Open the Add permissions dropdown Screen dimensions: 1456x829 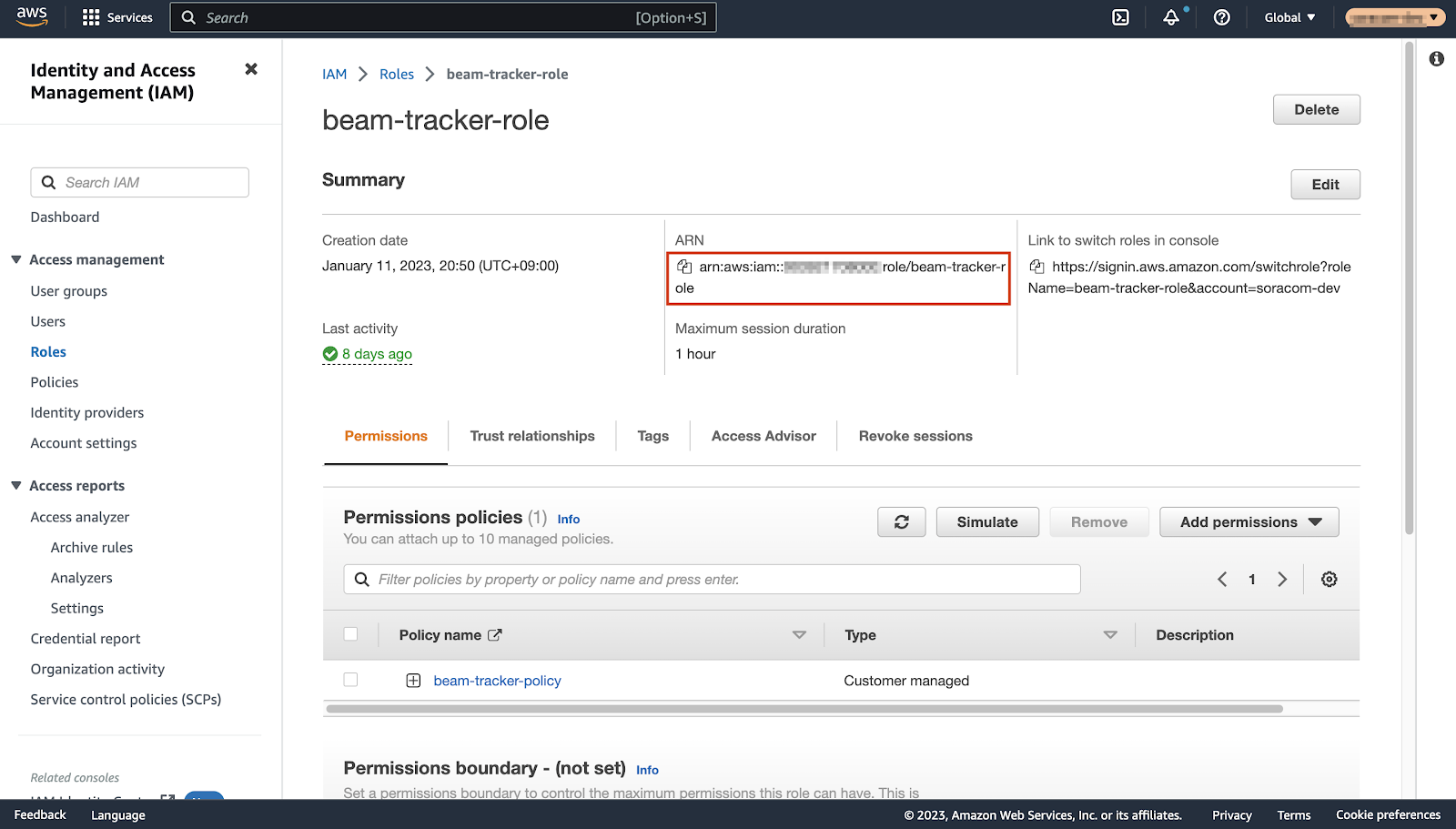(1249, 522)
